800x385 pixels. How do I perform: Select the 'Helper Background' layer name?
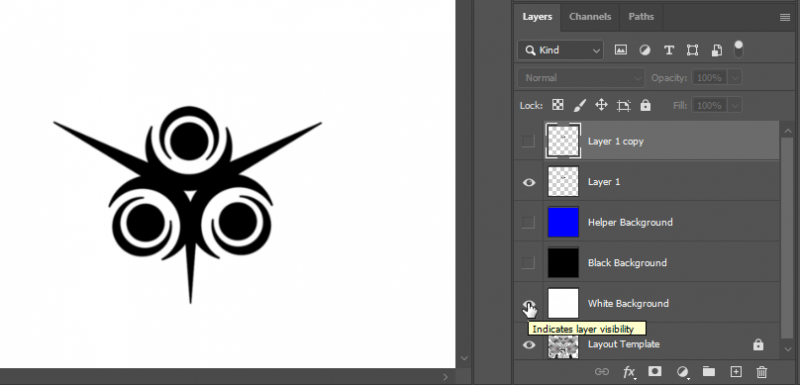[630, 222]
